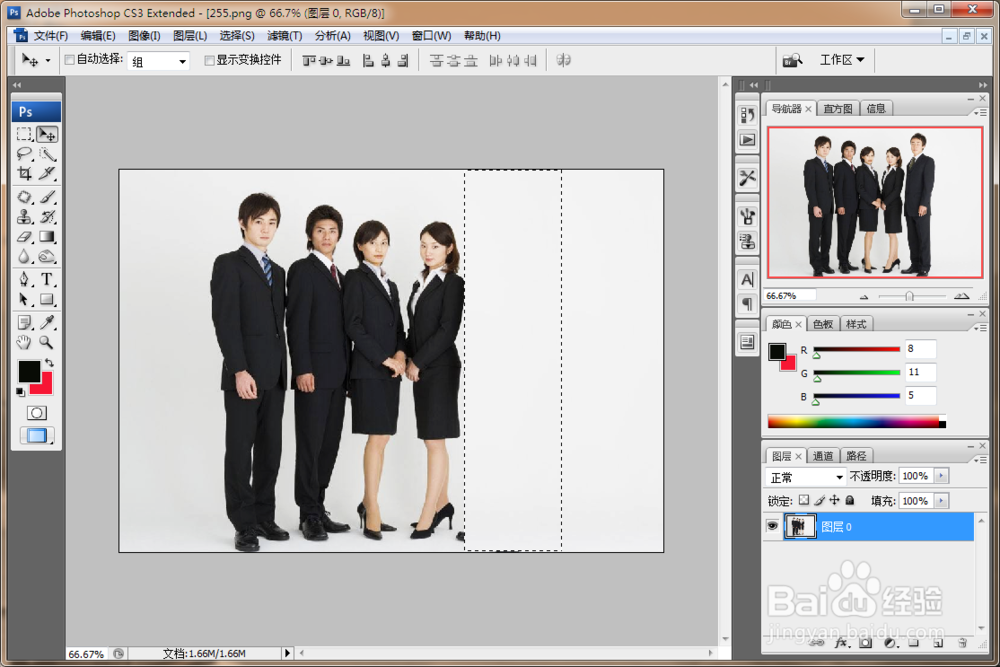Toggle lock all padlock icon
This screenshot has width=1000, height=667.
(849, 501)
